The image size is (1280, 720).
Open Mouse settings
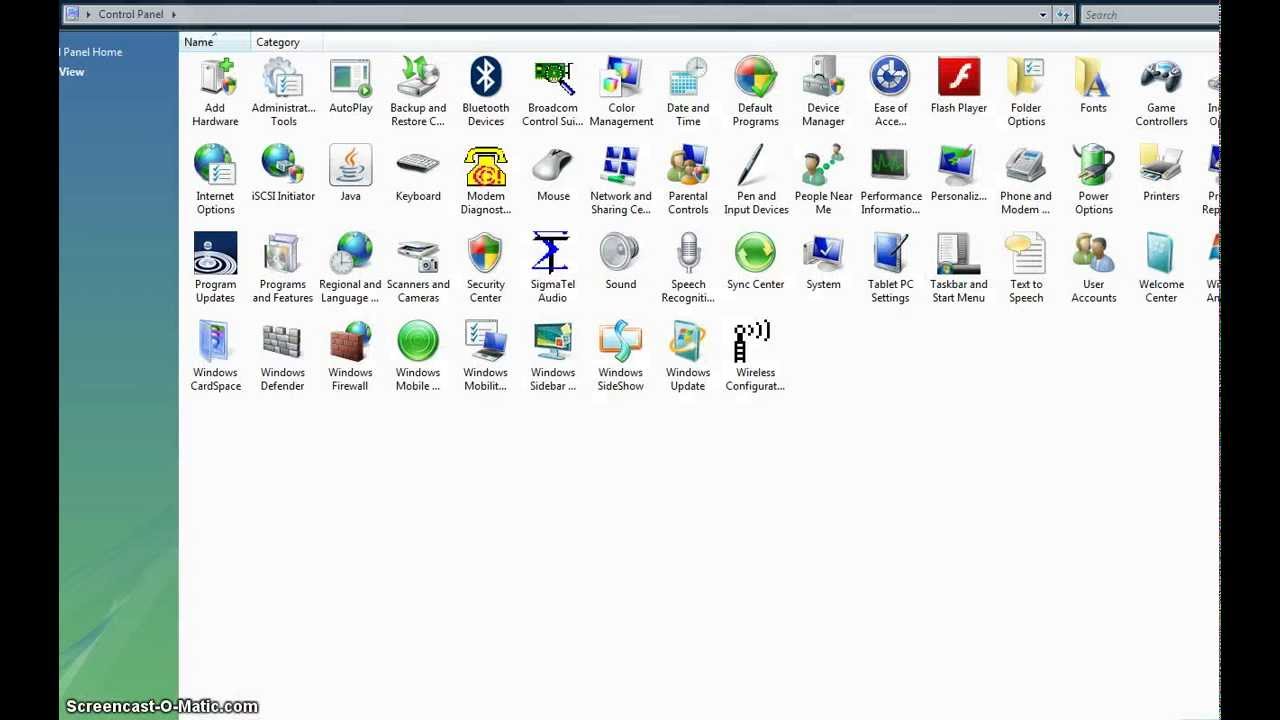553,174
